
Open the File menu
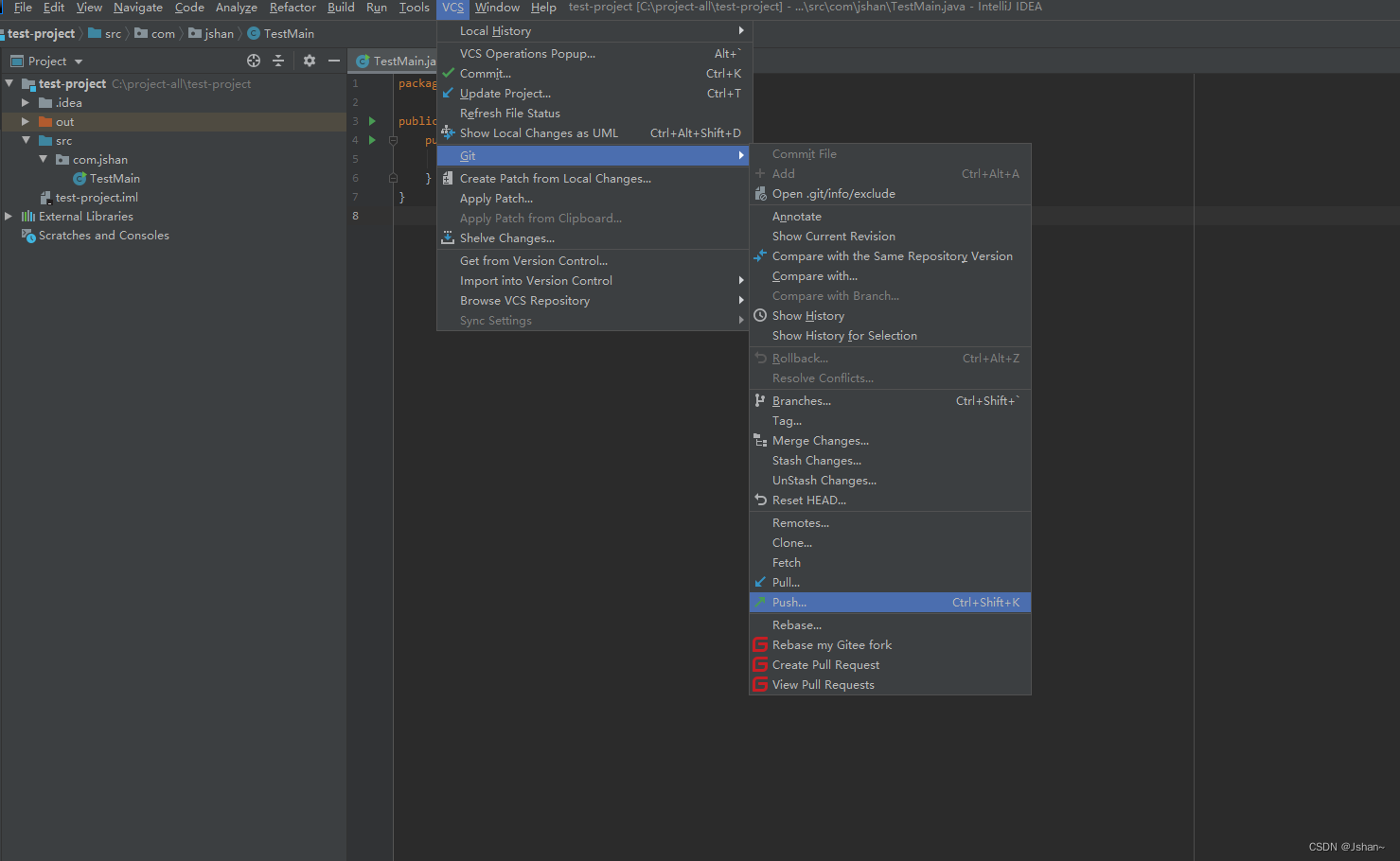(23, 8)
